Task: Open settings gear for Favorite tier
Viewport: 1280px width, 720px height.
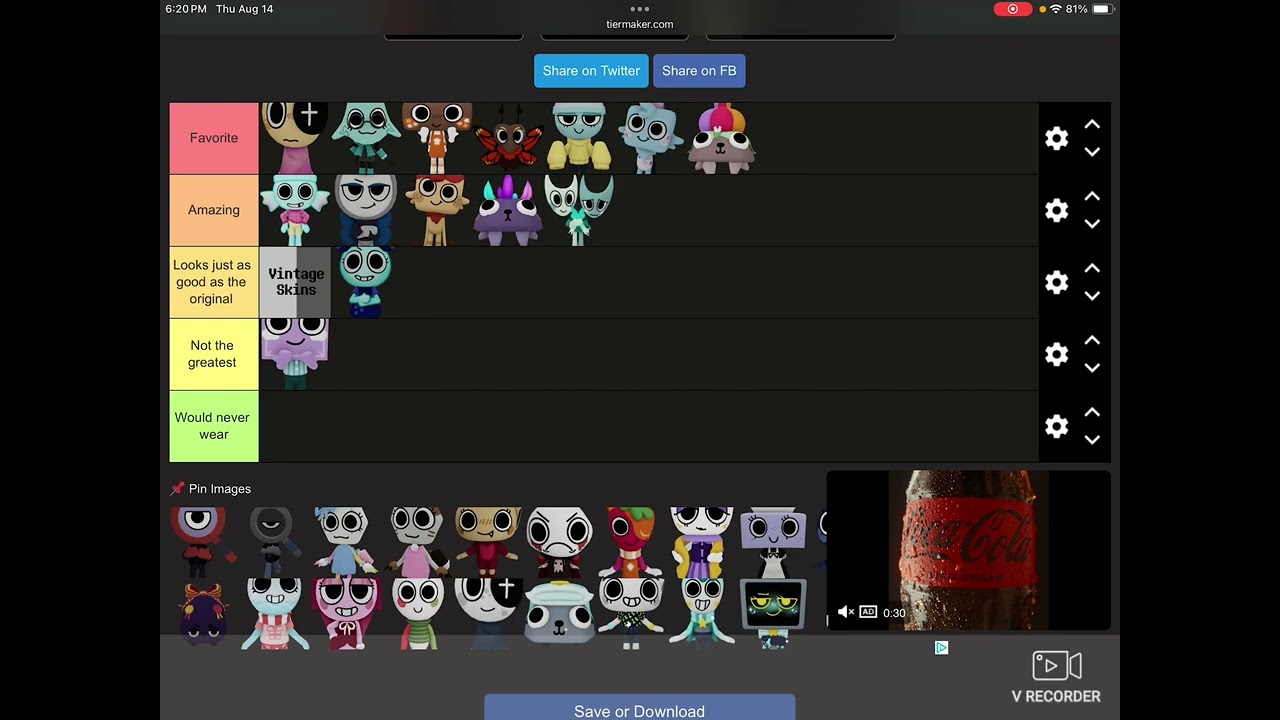Action: [1056, 138]
